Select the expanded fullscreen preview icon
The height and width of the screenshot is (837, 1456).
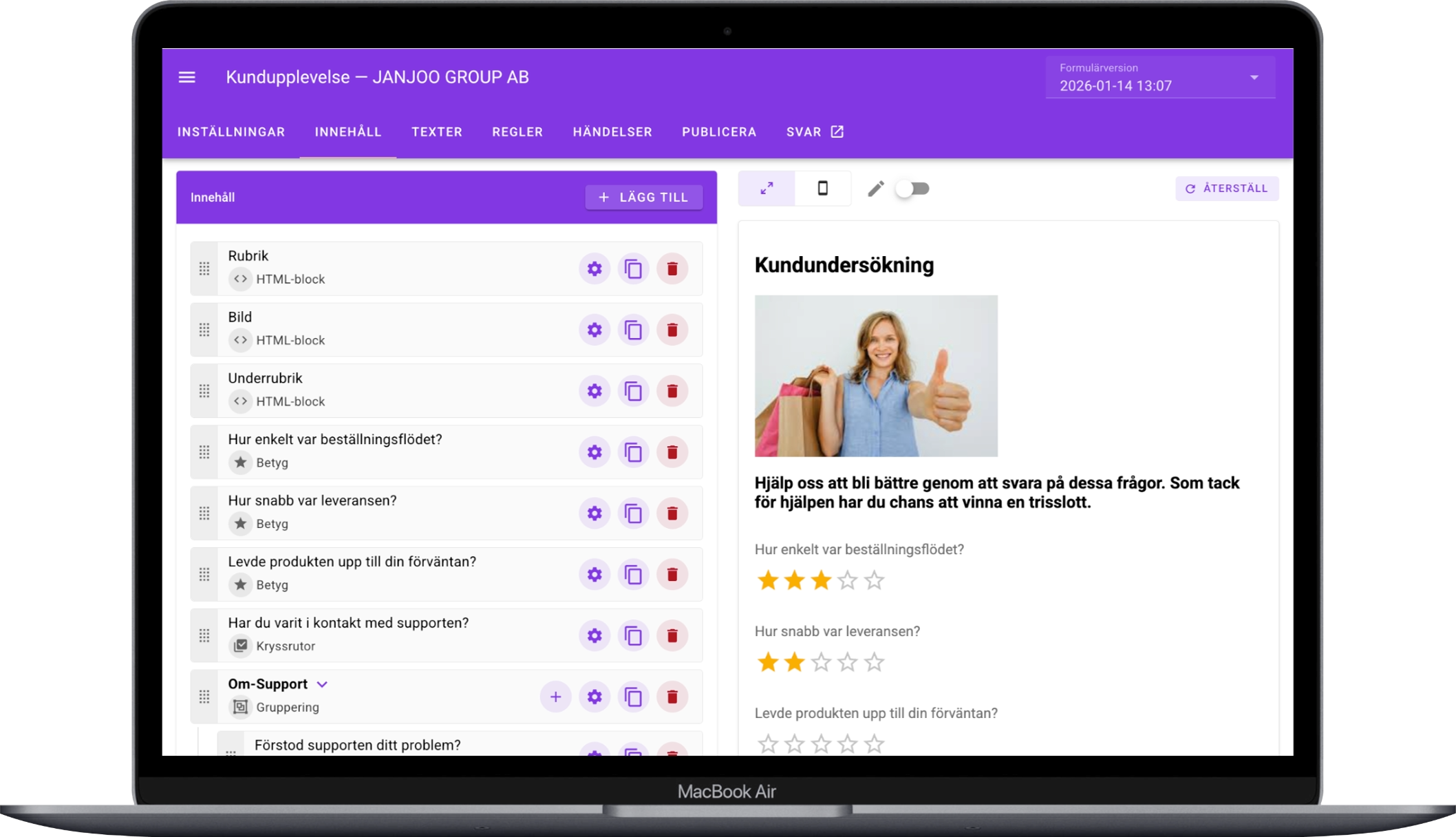click(767, 188)
